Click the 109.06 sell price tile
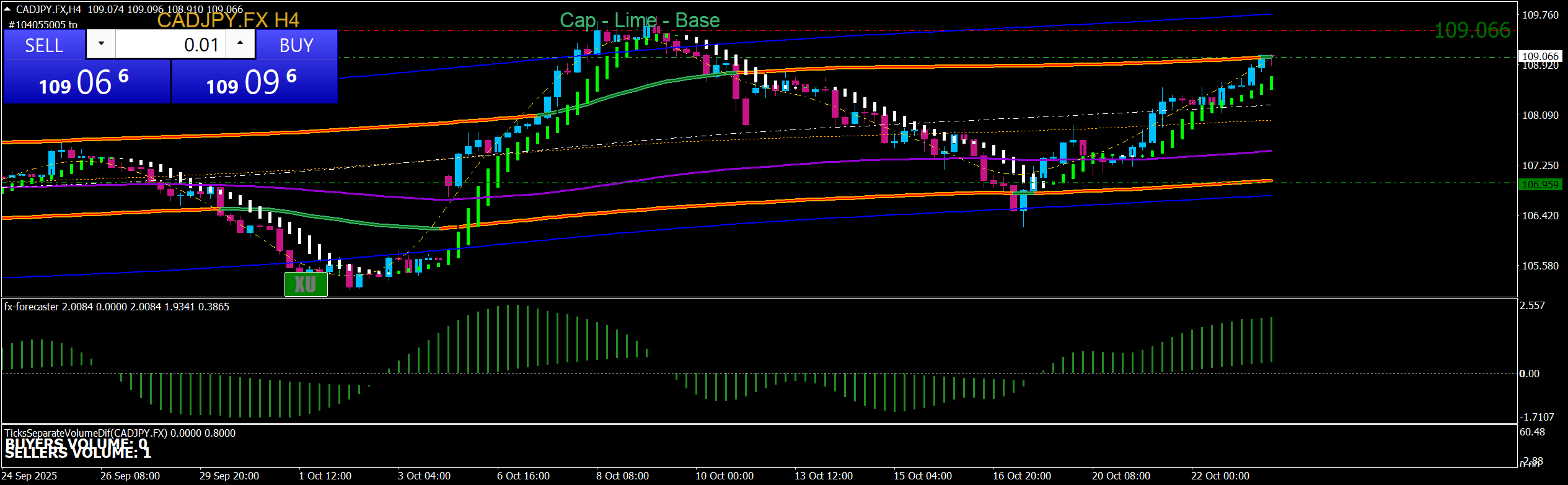Image resolution: width=1568 pixels, height=485 pixels. 86,82
